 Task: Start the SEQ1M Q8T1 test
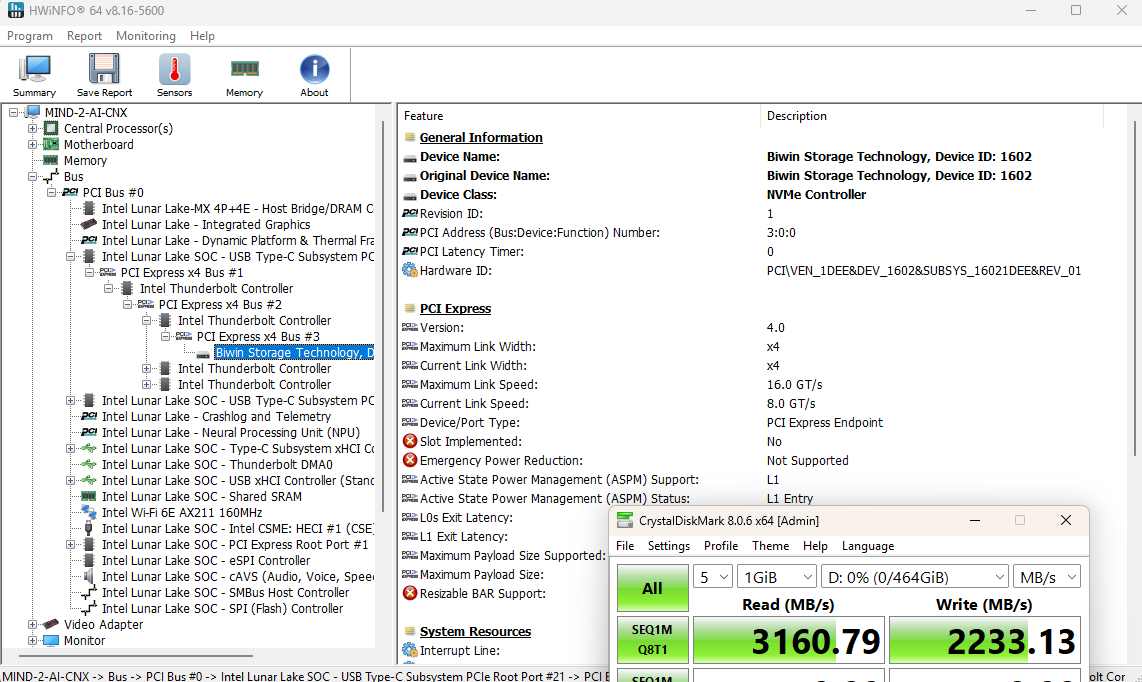pos(653,639)
